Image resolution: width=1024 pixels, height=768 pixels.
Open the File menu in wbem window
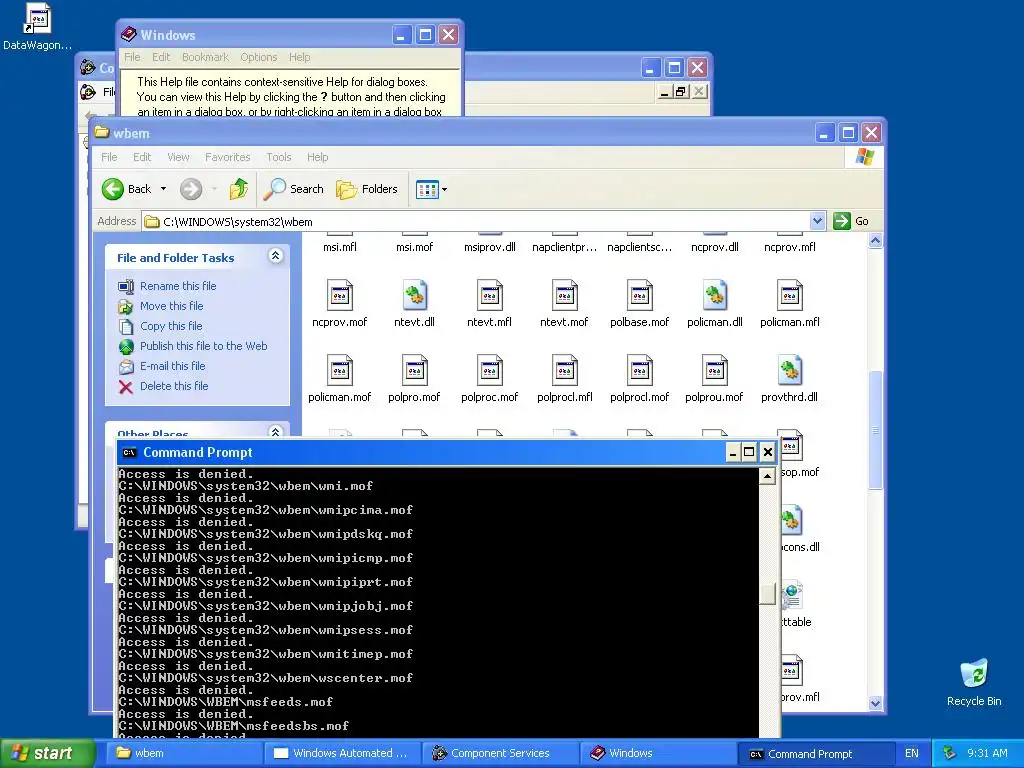coord(109,157)
